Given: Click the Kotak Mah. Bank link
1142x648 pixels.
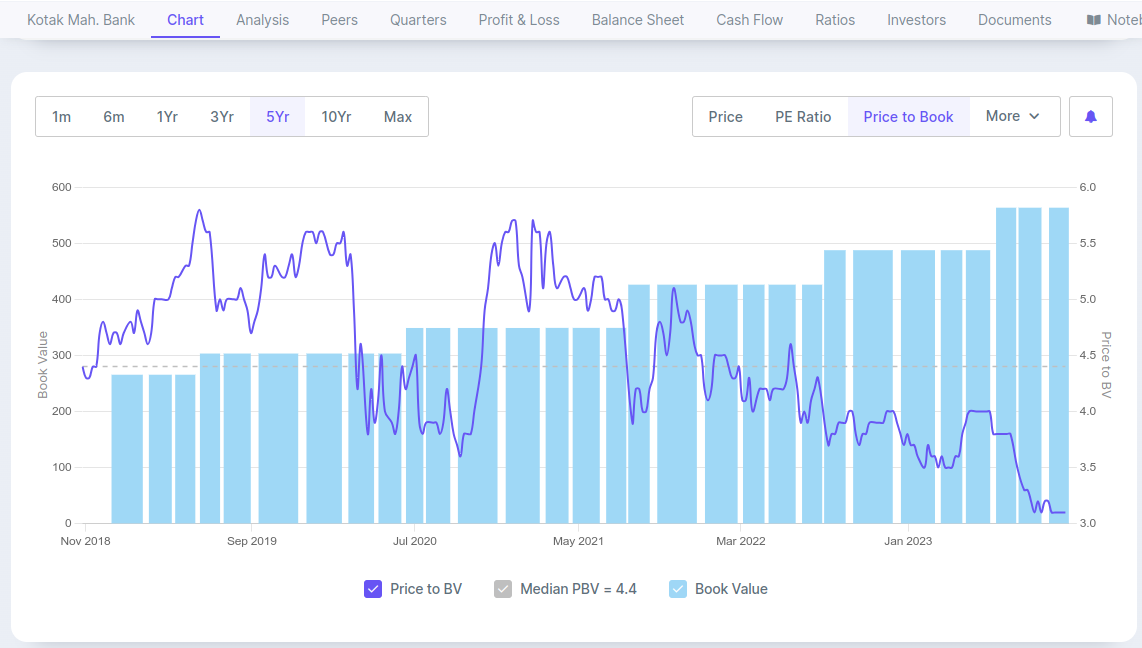Looking at the screenshot, I should point(81,20).
